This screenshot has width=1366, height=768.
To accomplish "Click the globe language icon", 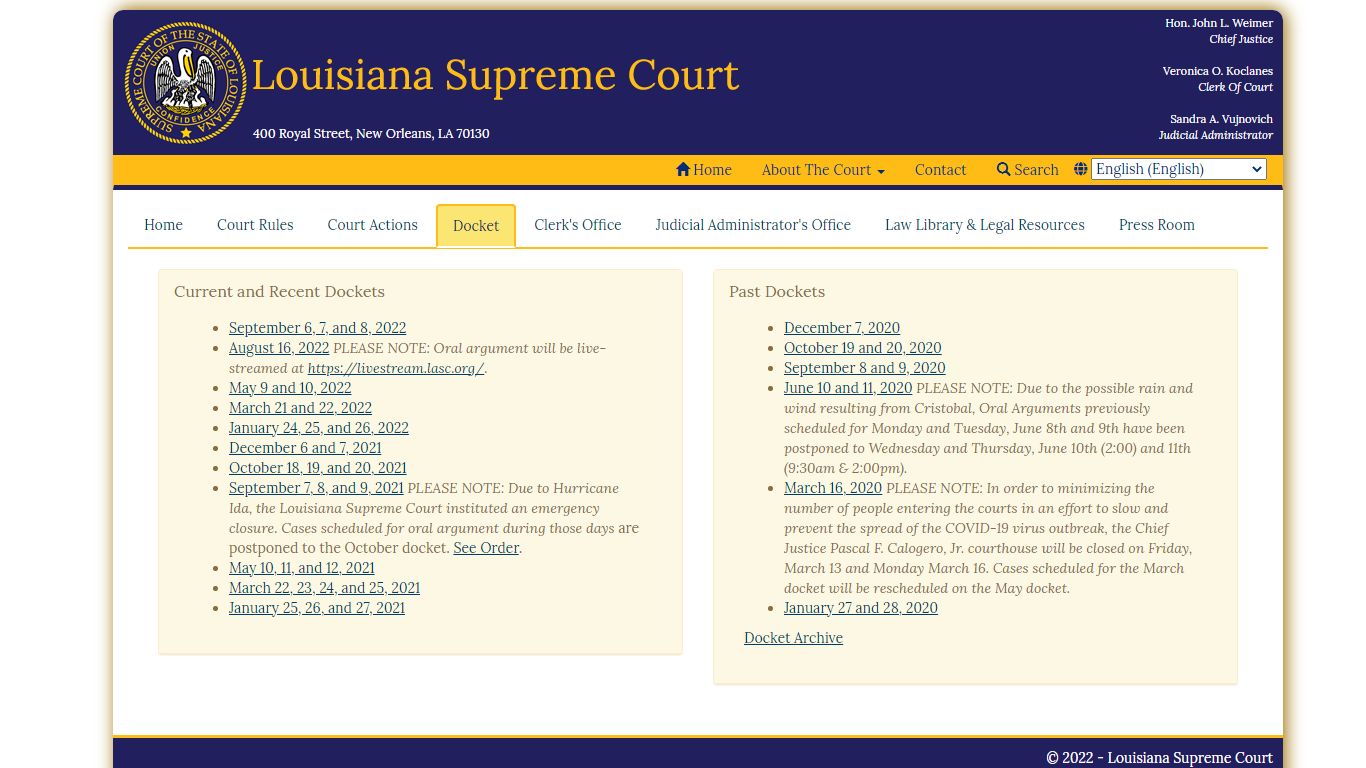I will 1081,169.
